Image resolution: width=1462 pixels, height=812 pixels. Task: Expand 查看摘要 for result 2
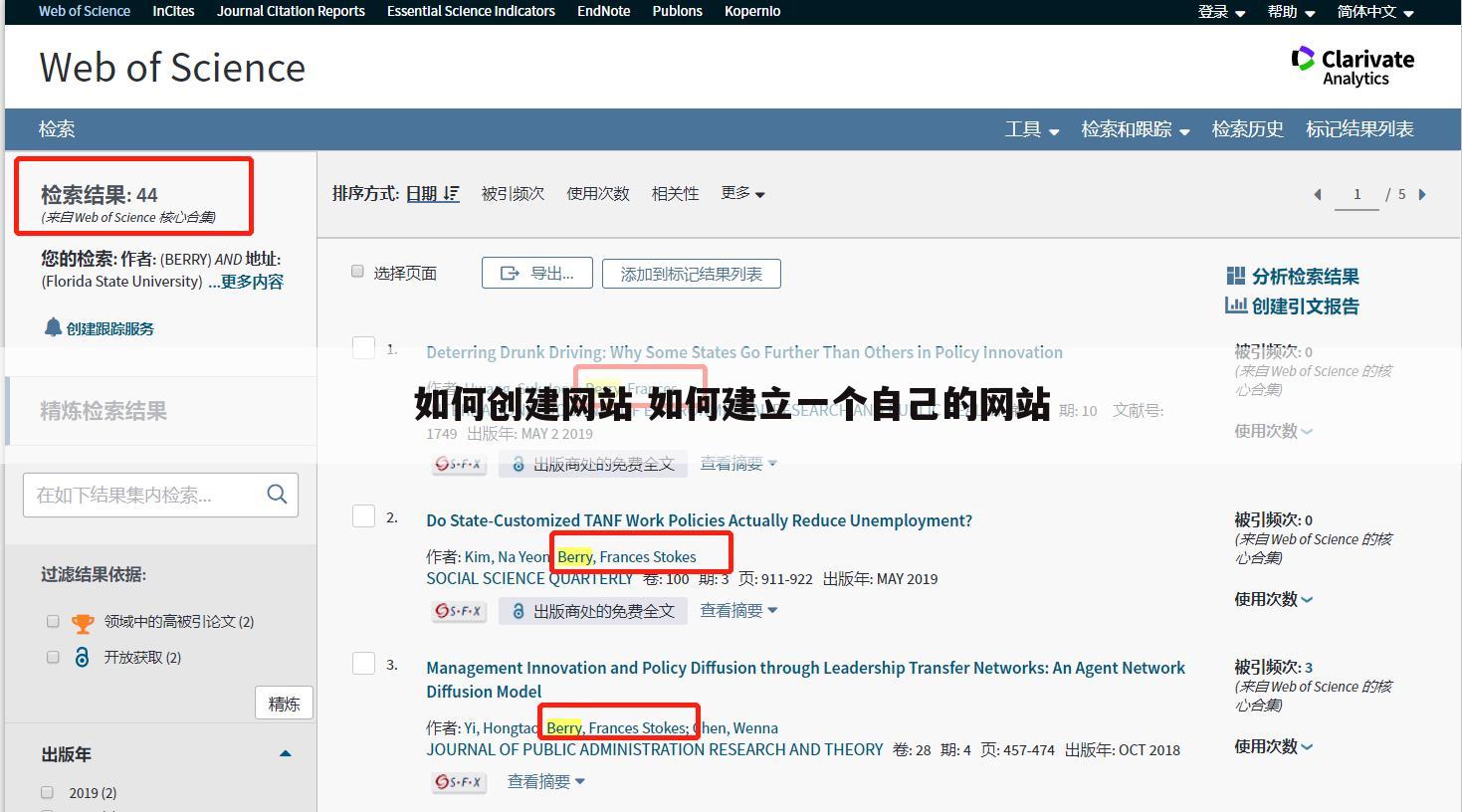point(738,610)
